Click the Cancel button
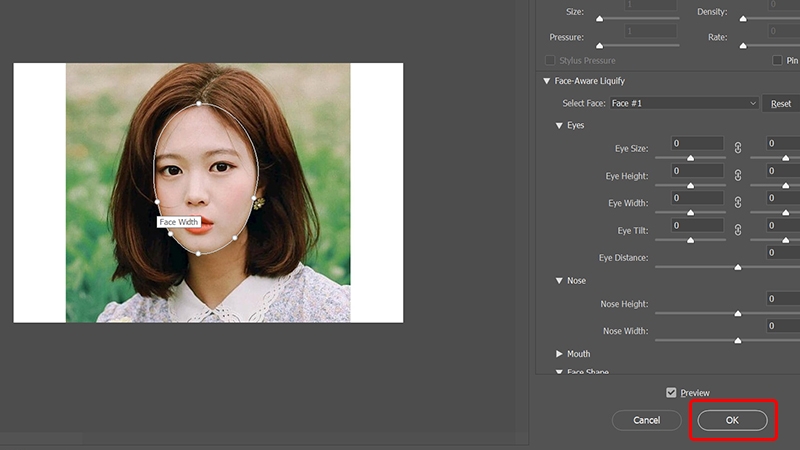 coord(646,420)
